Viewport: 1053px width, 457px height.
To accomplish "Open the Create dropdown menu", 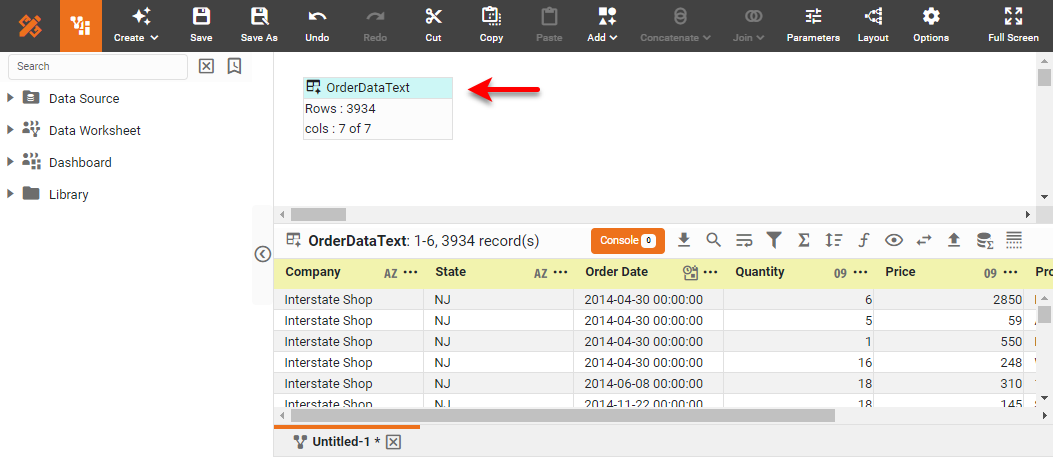I will pyautogui.click(x=136, y=25).
